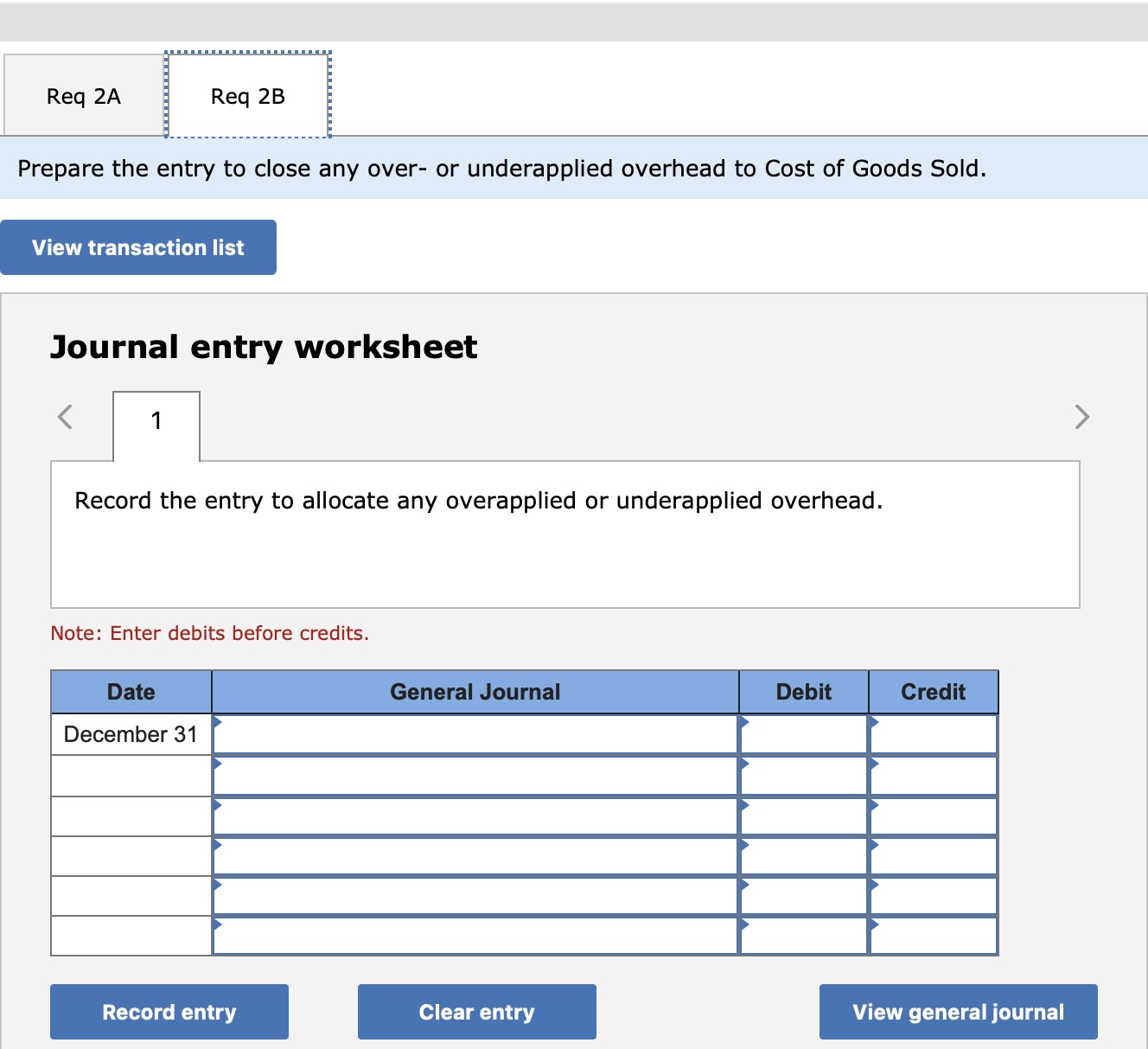
Task: Switch to the Req 2A tab
Action: [84, 96]
